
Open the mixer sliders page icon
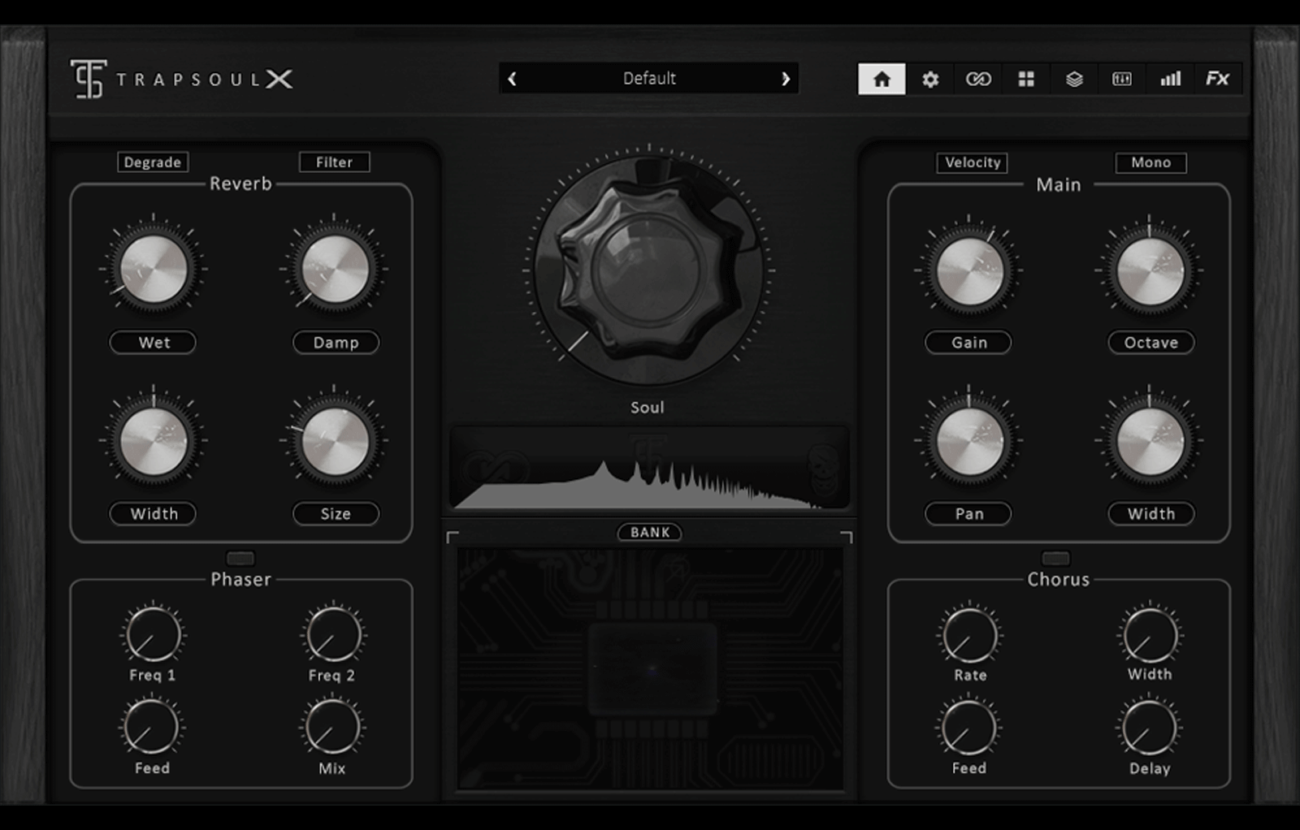tap(1122, 79)
